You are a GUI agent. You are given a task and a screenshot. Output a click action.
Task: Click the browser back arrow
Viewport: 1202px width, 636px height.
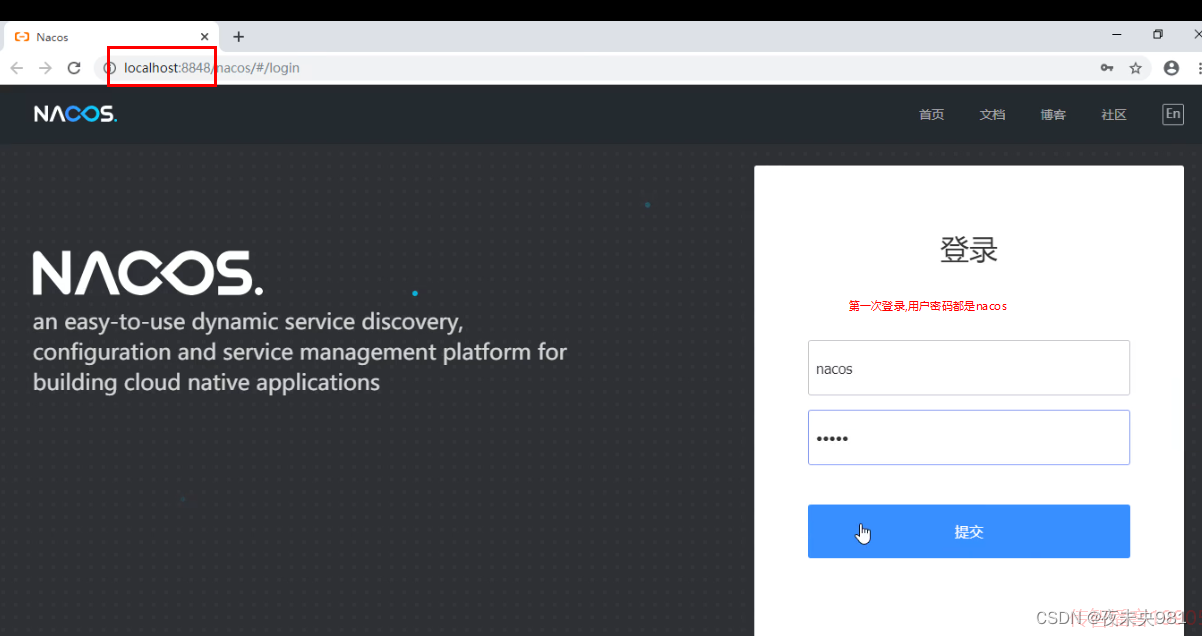click(16, 68)
